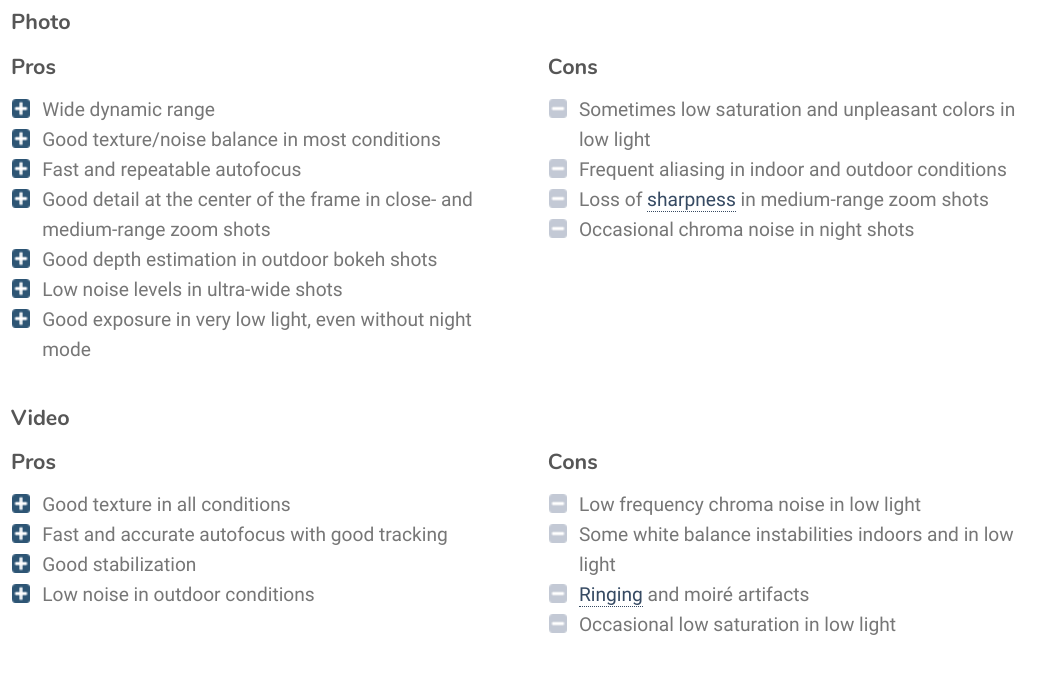This screenshot has width=1045, height=695.
Task: Click minus icon beside Occasional low saturation
Action: click(558, 624)
